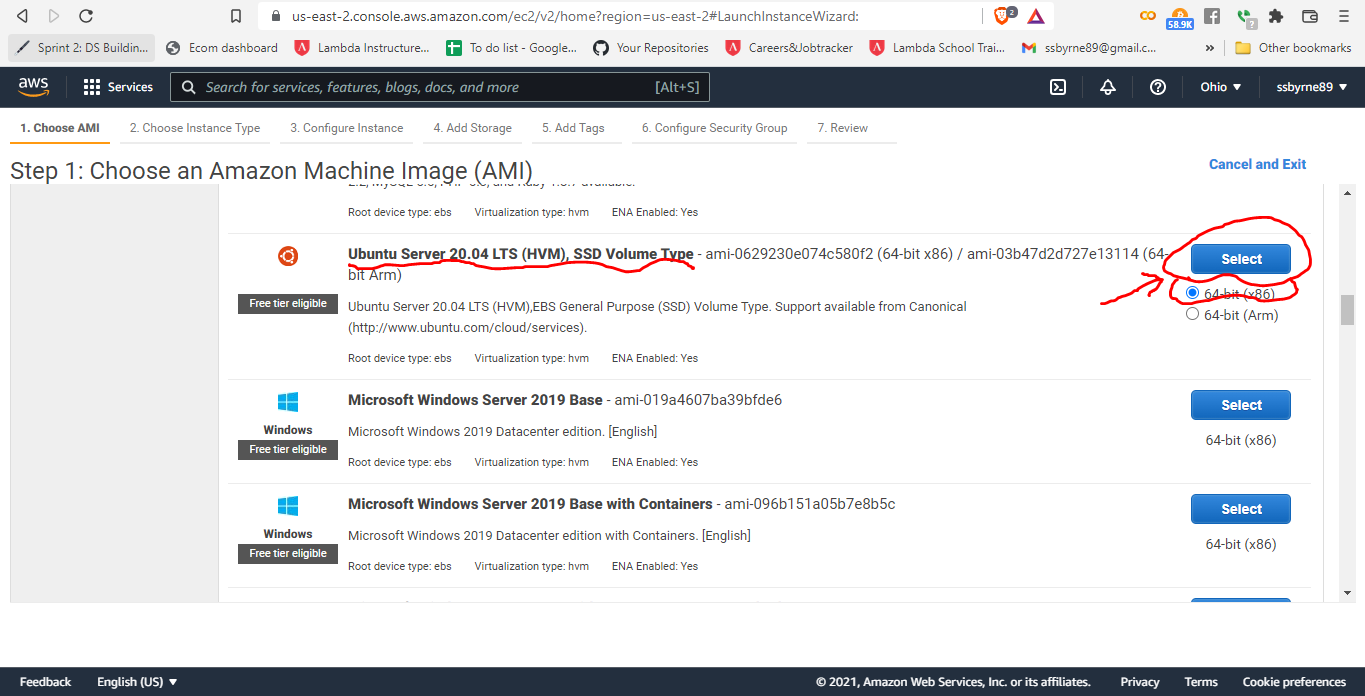Switch to 7. Review tab
Image resolution: width=1365 pixels, height=696 pixels.
pyautogui.click(x=843, y=128)
